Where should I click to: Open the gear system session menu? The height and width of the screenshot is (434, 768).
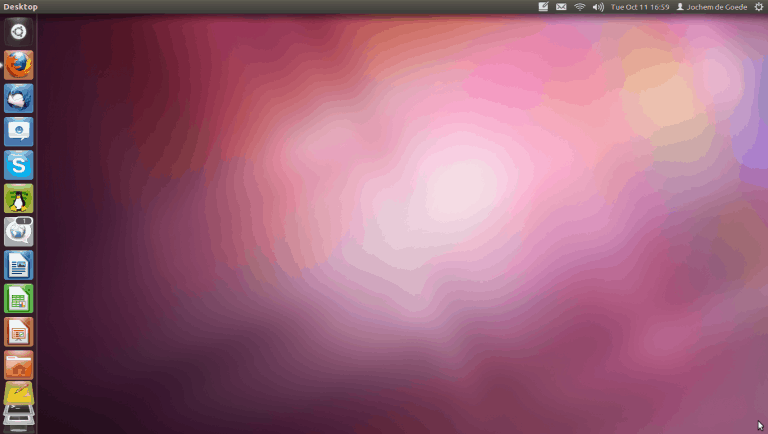(759, 7)
